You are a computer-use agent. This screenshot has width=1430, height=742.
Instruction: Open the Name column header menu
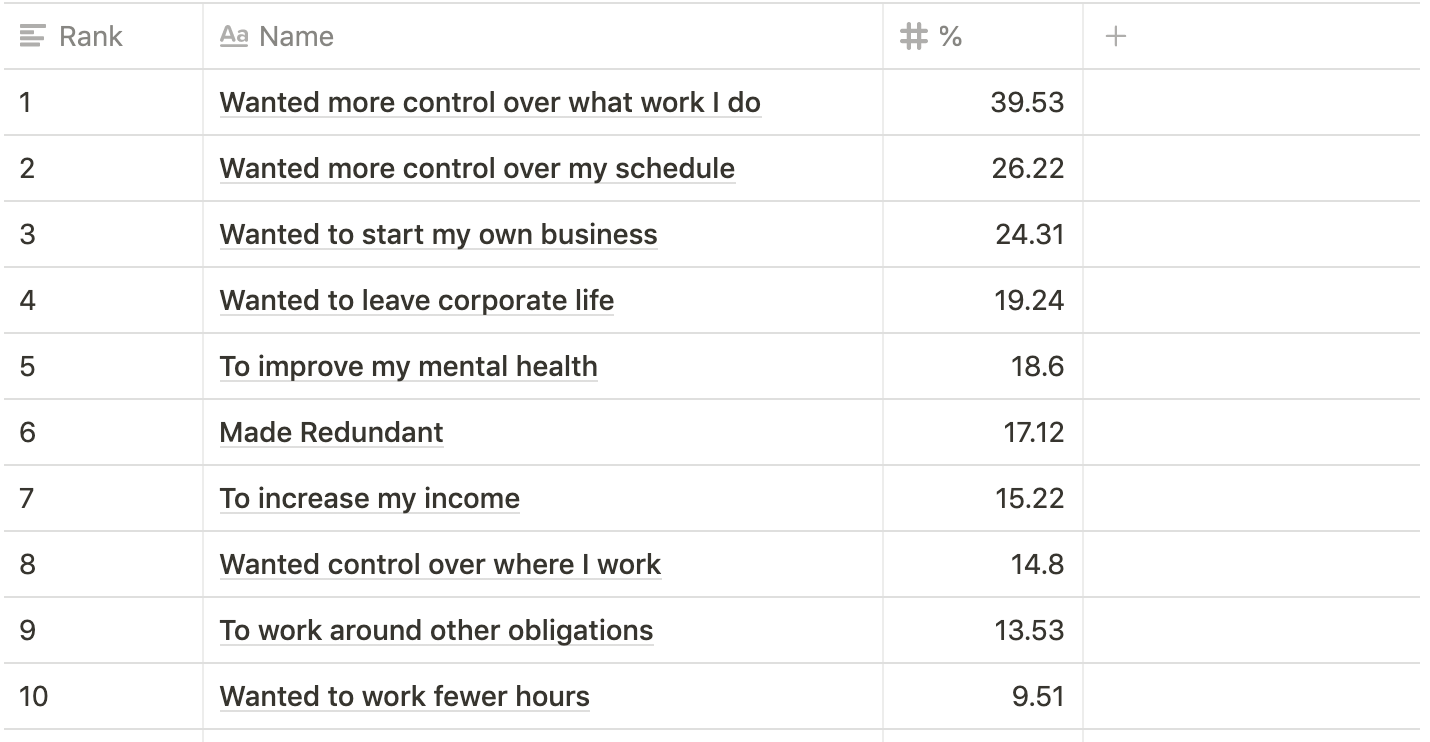pyautogui.click(x=543, y=37)
